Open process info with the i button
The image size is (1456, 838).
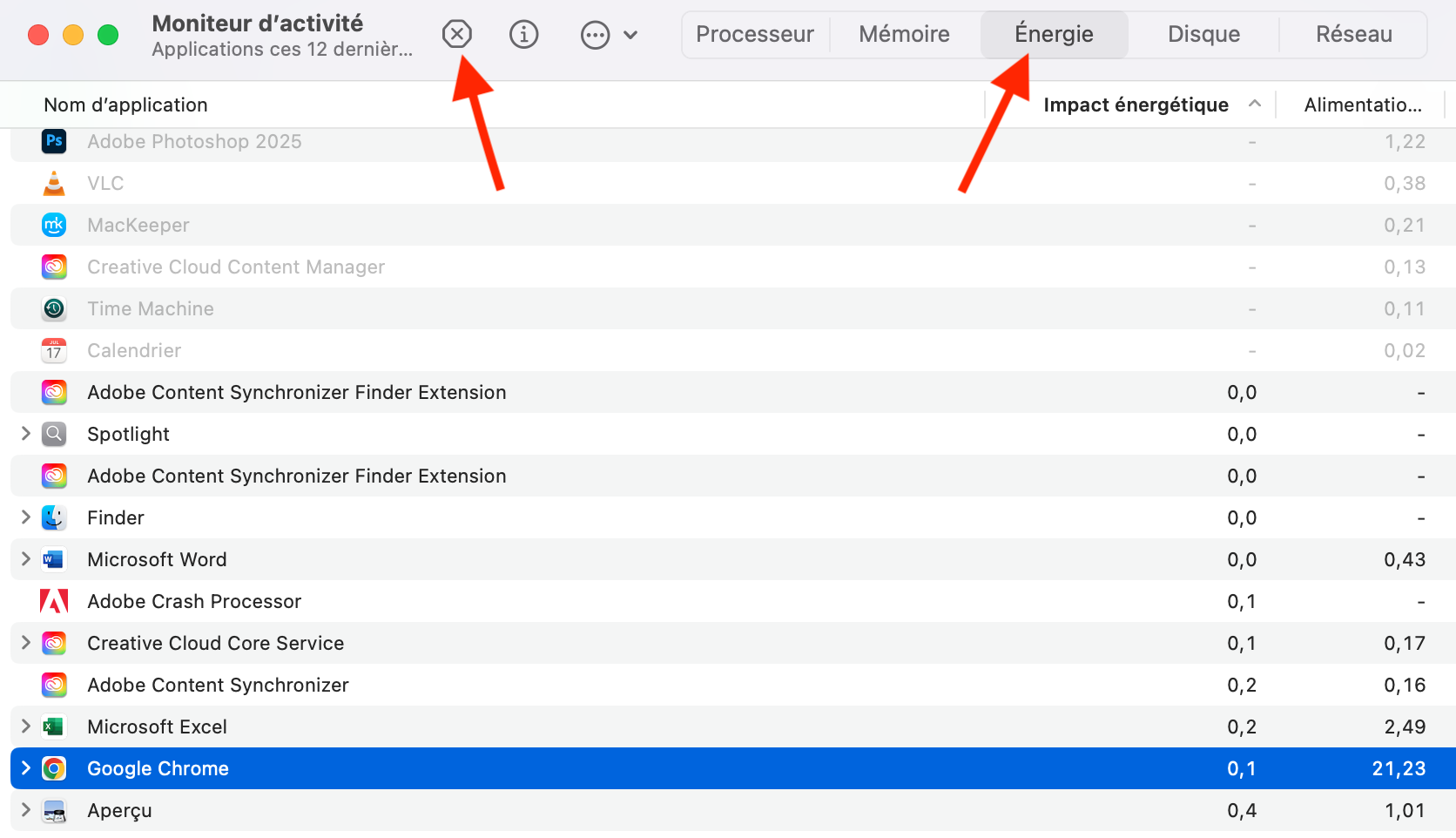pyautogui.click(x=523, y=34)
